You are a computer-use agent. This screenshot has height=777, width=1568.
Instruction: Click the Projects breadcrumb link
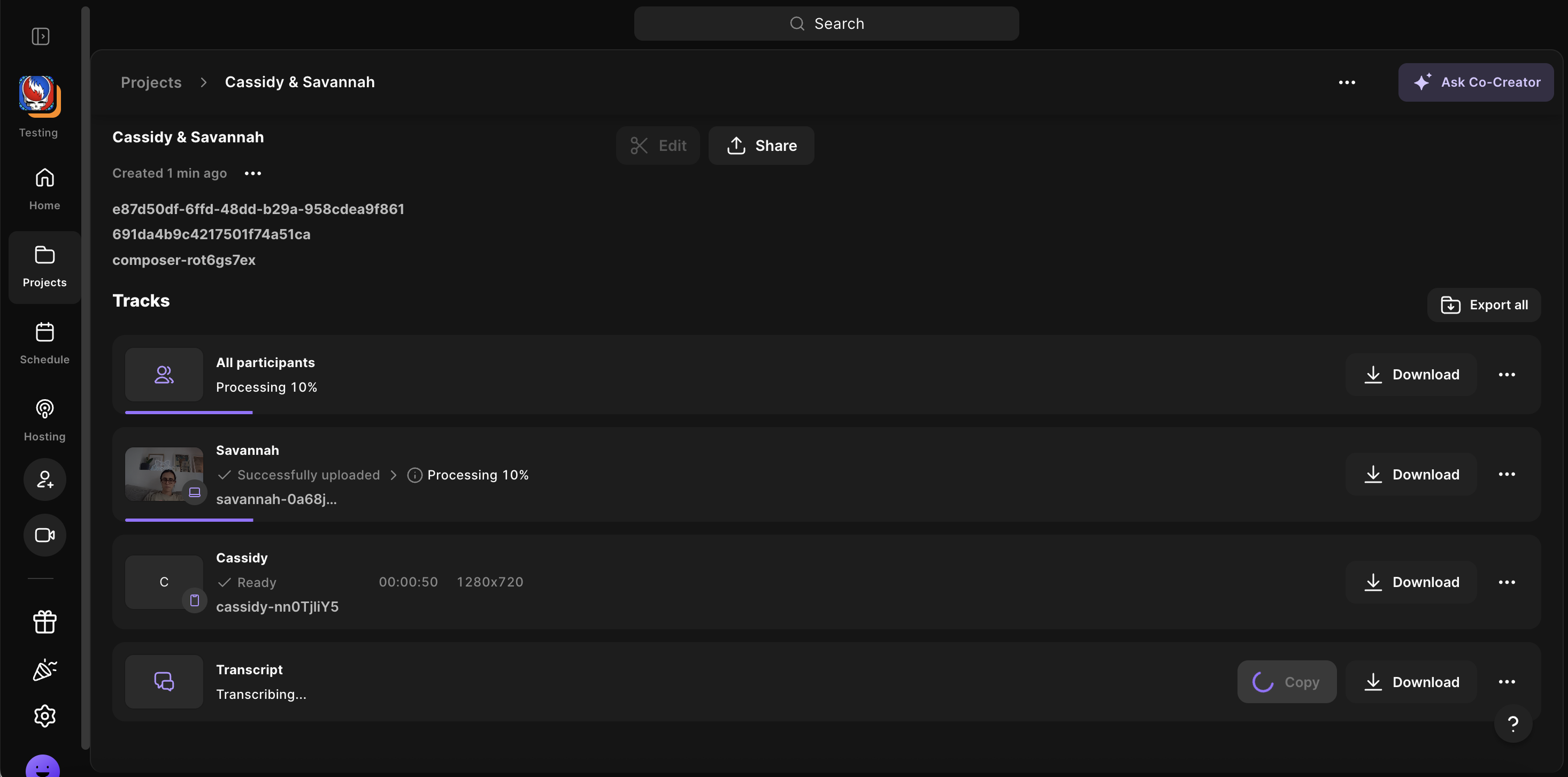[x=151, y=82]
